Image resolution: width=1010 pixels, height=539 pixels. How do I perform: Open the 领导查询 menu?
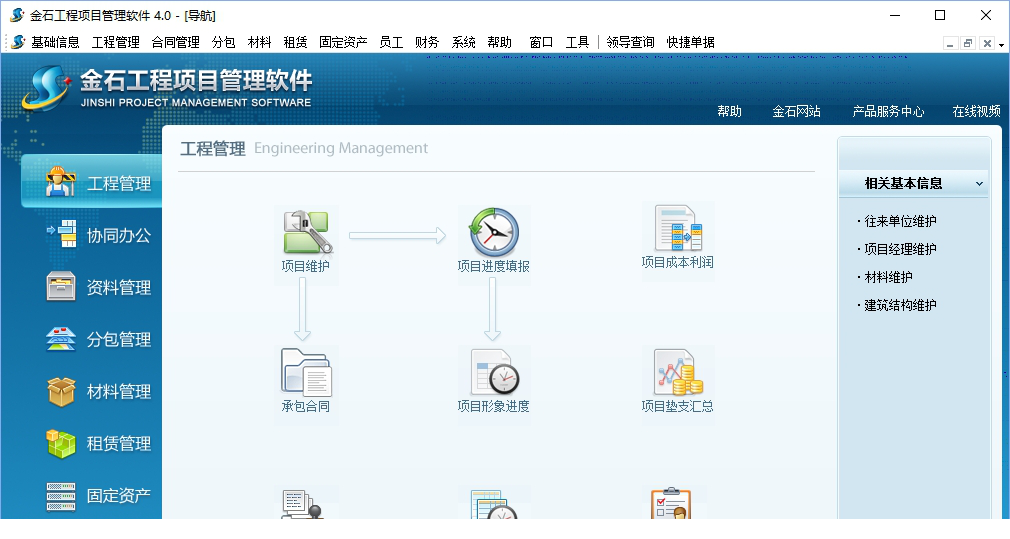(x=630, y=43)
